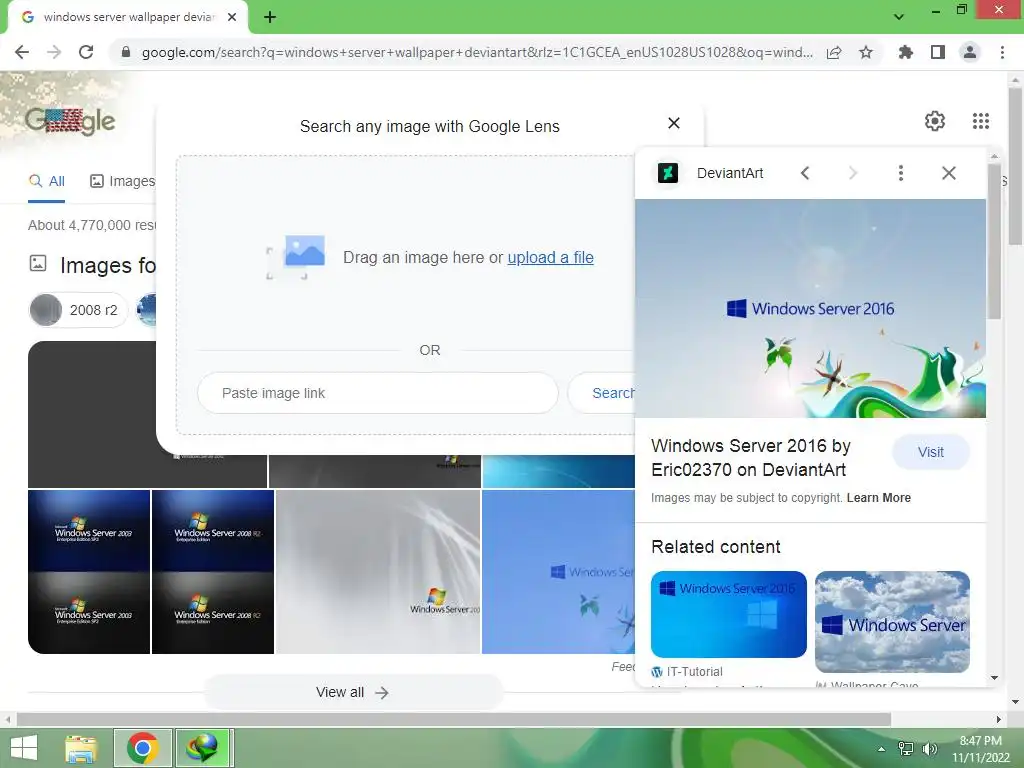Open Google quick settings gear
This screenshot has width=1024, height=768.
click(935, 121)
